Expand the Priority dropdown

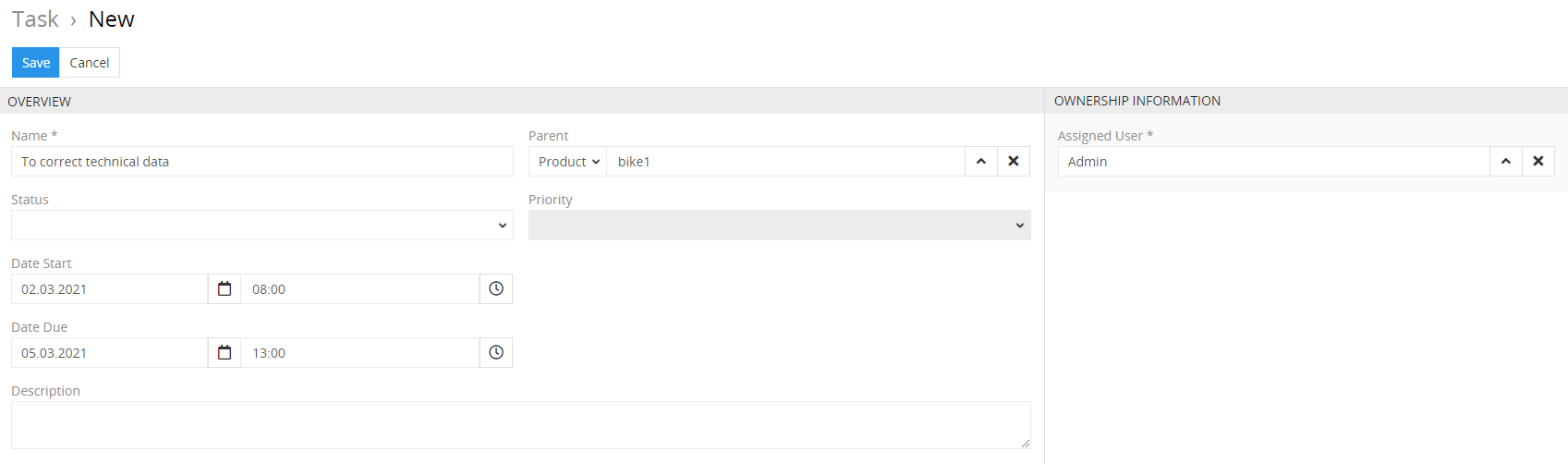(x=780, y=226)
